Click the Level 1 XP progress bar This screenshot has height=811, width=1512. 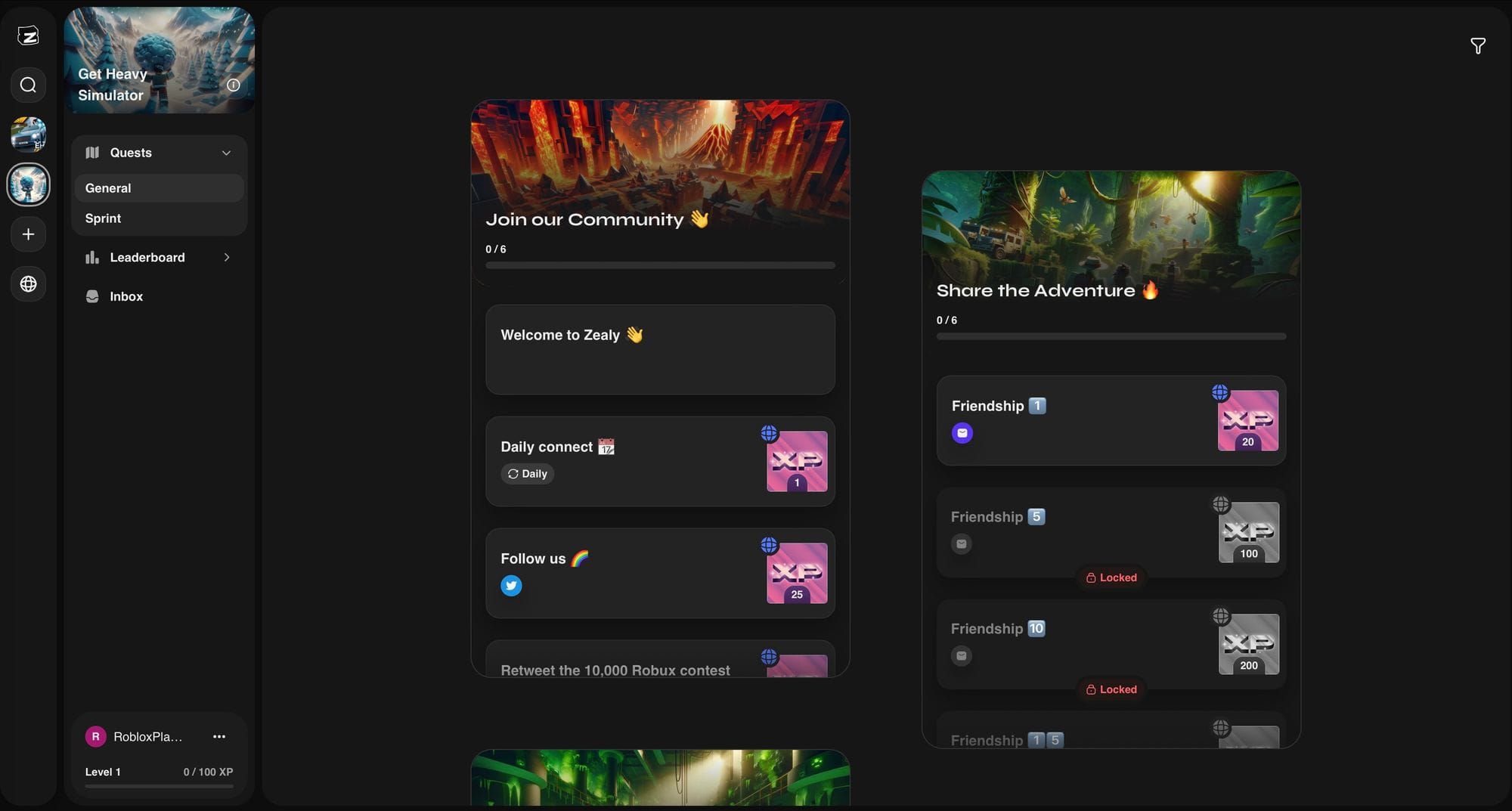160,786
